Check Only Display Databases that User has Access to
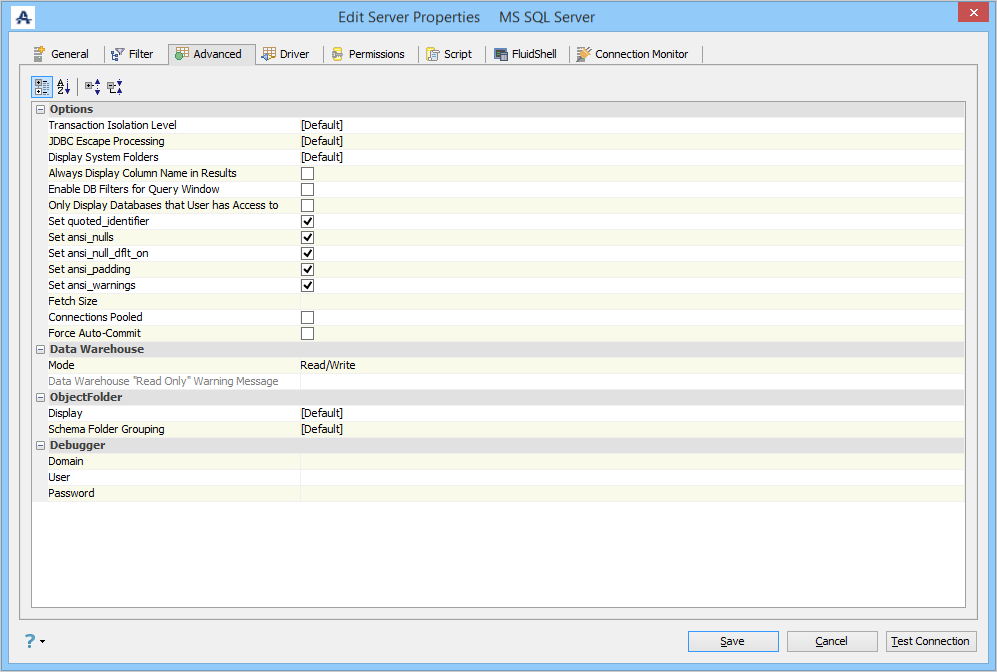The width and height of the screenshot is (997, 672). point(307,205)
